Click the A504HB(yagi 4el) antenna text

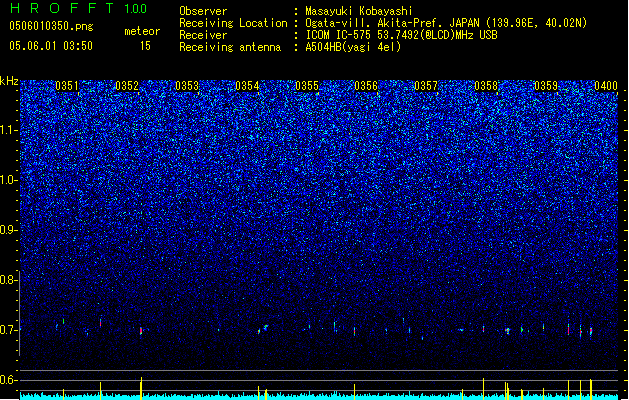click(353, 47)
